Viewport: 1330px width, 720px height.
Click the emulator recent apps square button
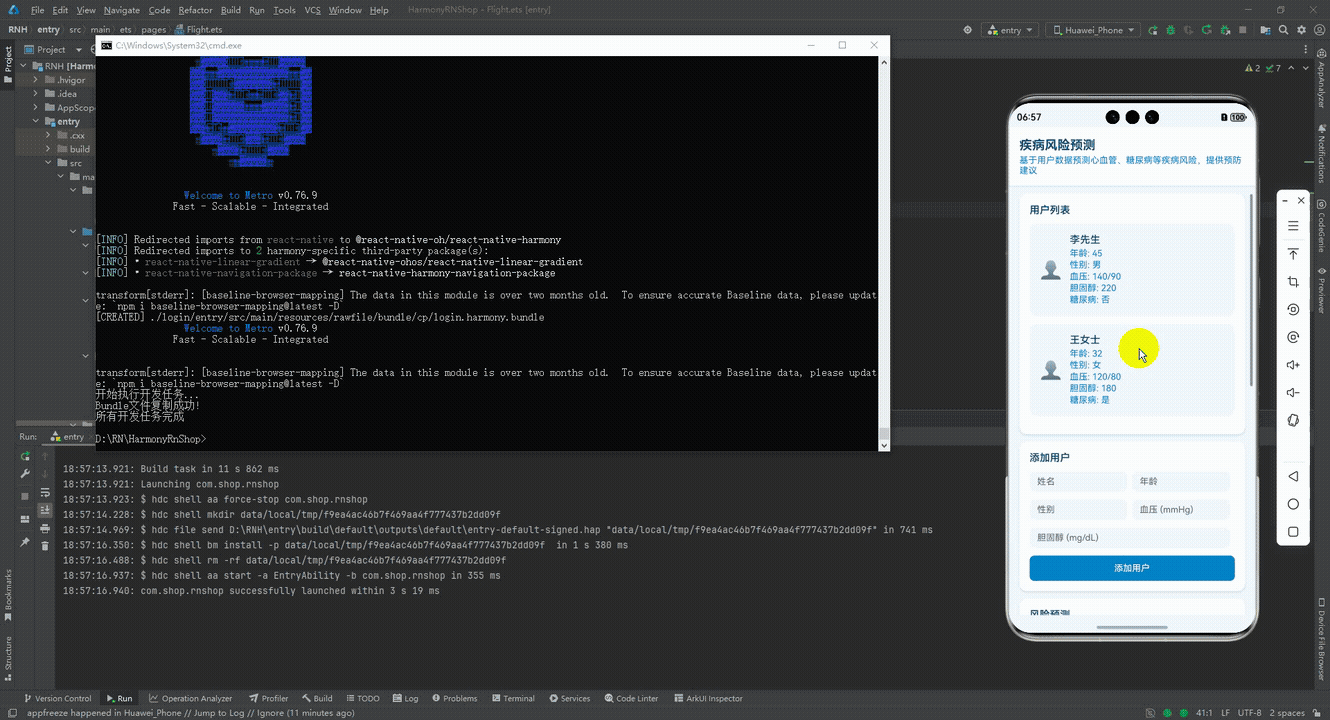pos(1293,532)
